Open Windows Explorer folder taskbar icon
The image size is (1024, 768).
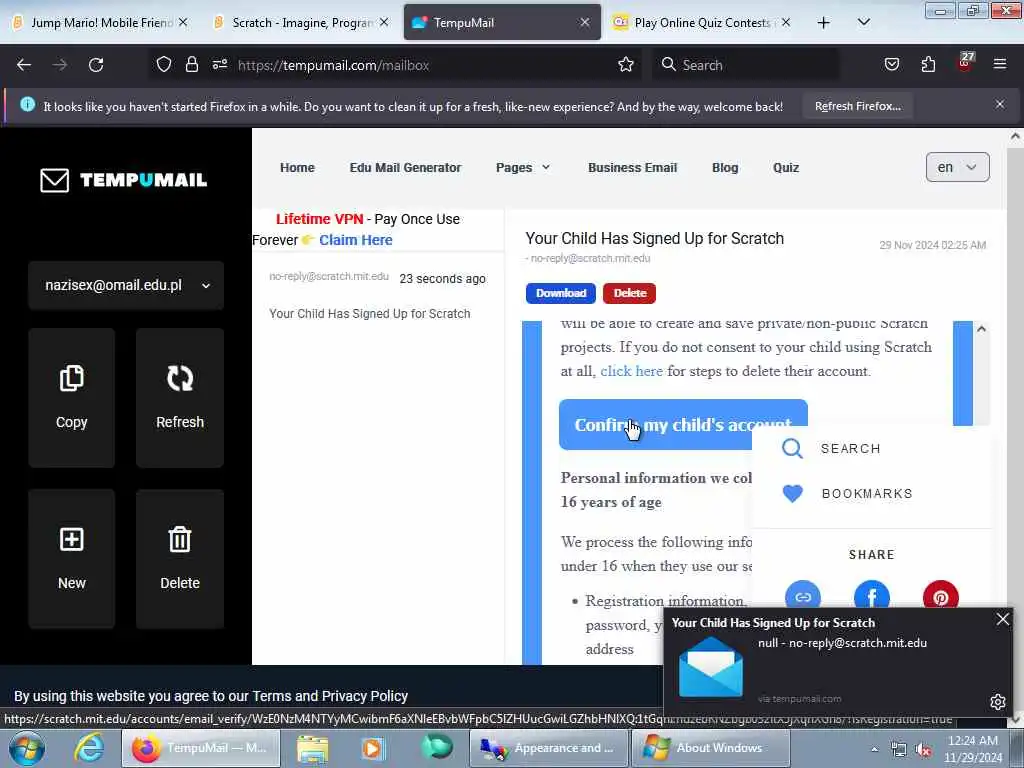[313, 748]
